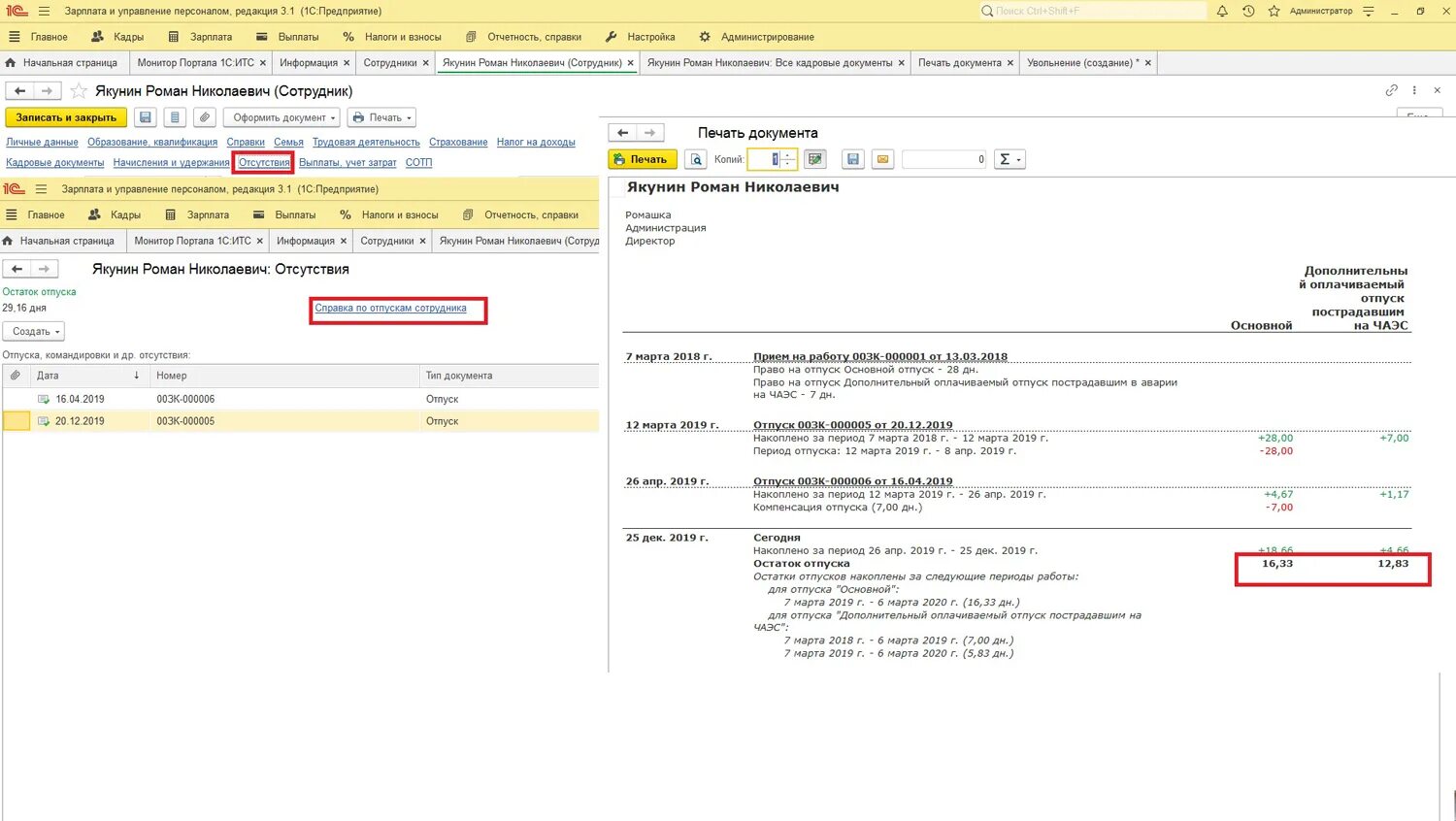Go back arrow on employee form
This screenshot has height=821, width=1456.
[19, 90]
